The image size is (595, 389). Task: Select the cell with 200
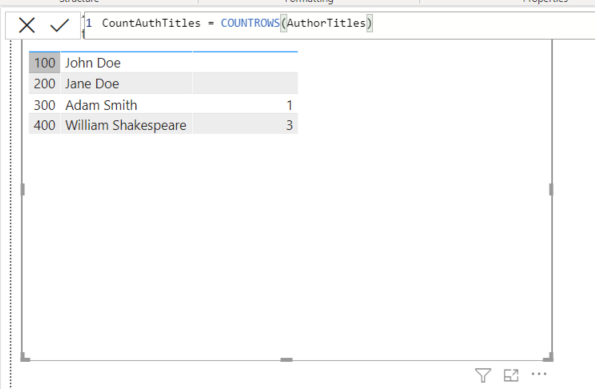pos(44,83)
